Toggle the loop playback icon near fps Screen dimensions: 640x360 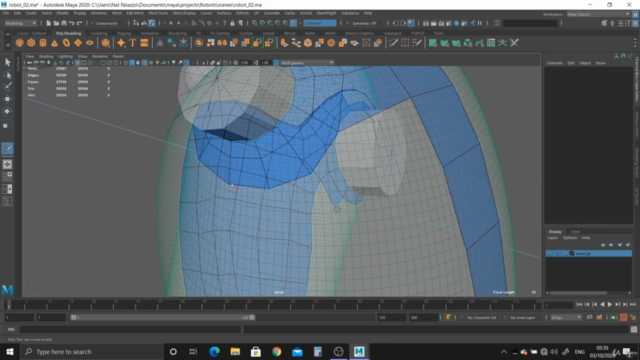pyautogui.click(x=590, y=317)
